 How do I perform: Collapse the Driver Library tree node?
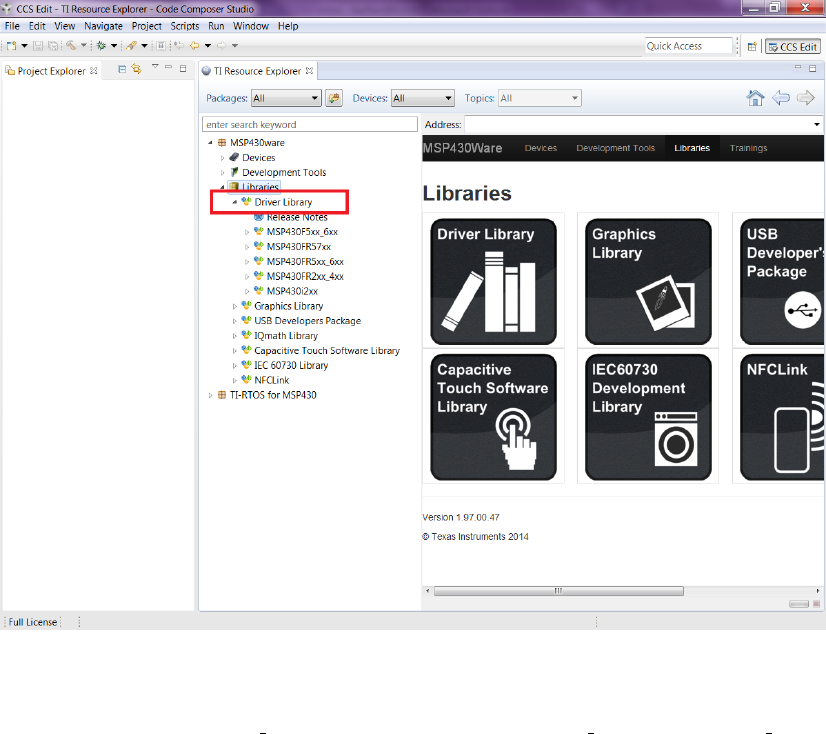pos(234,202)
